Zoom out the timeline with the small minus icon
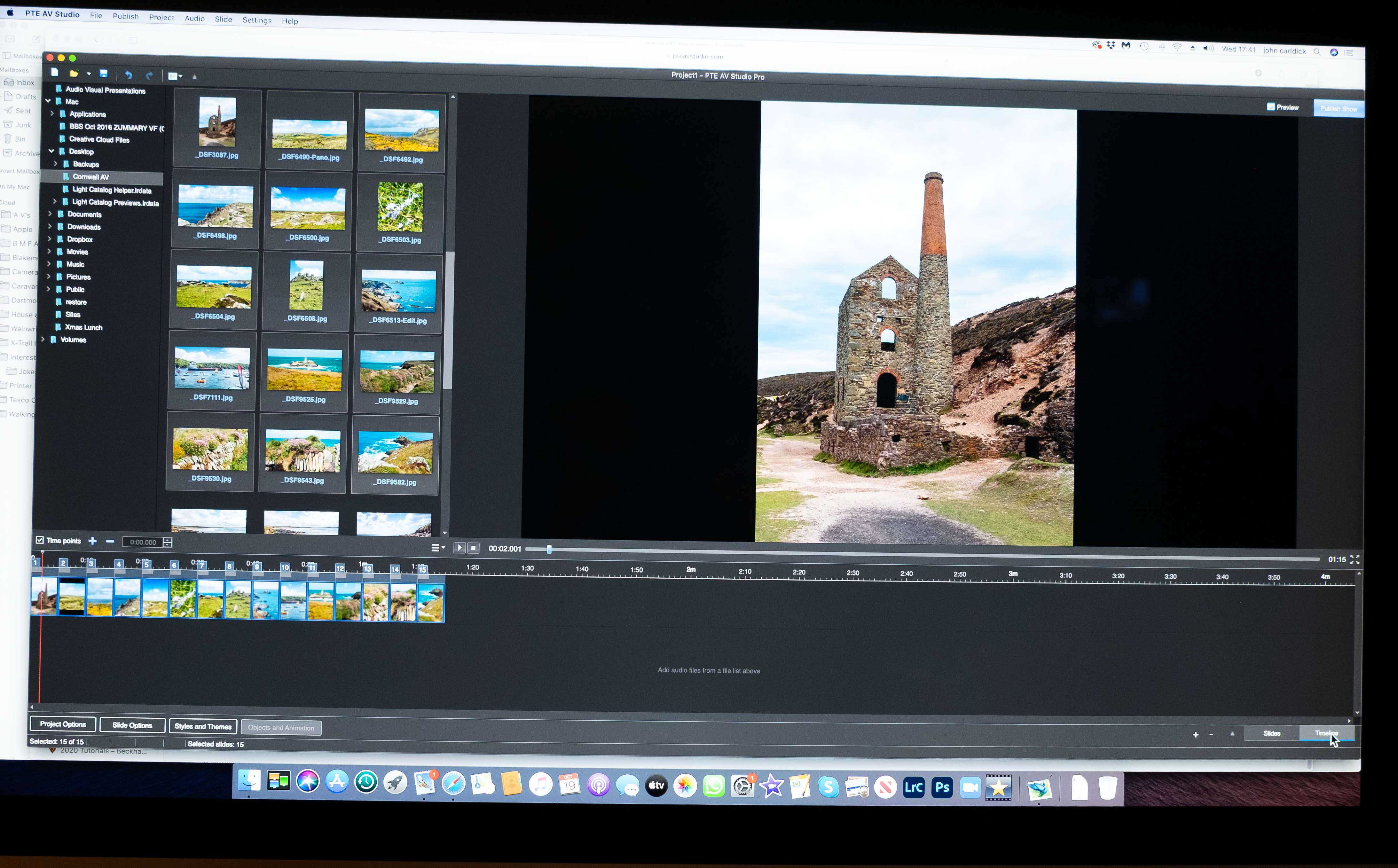Screen dimensions: 1398x868 click(1211, 735)
